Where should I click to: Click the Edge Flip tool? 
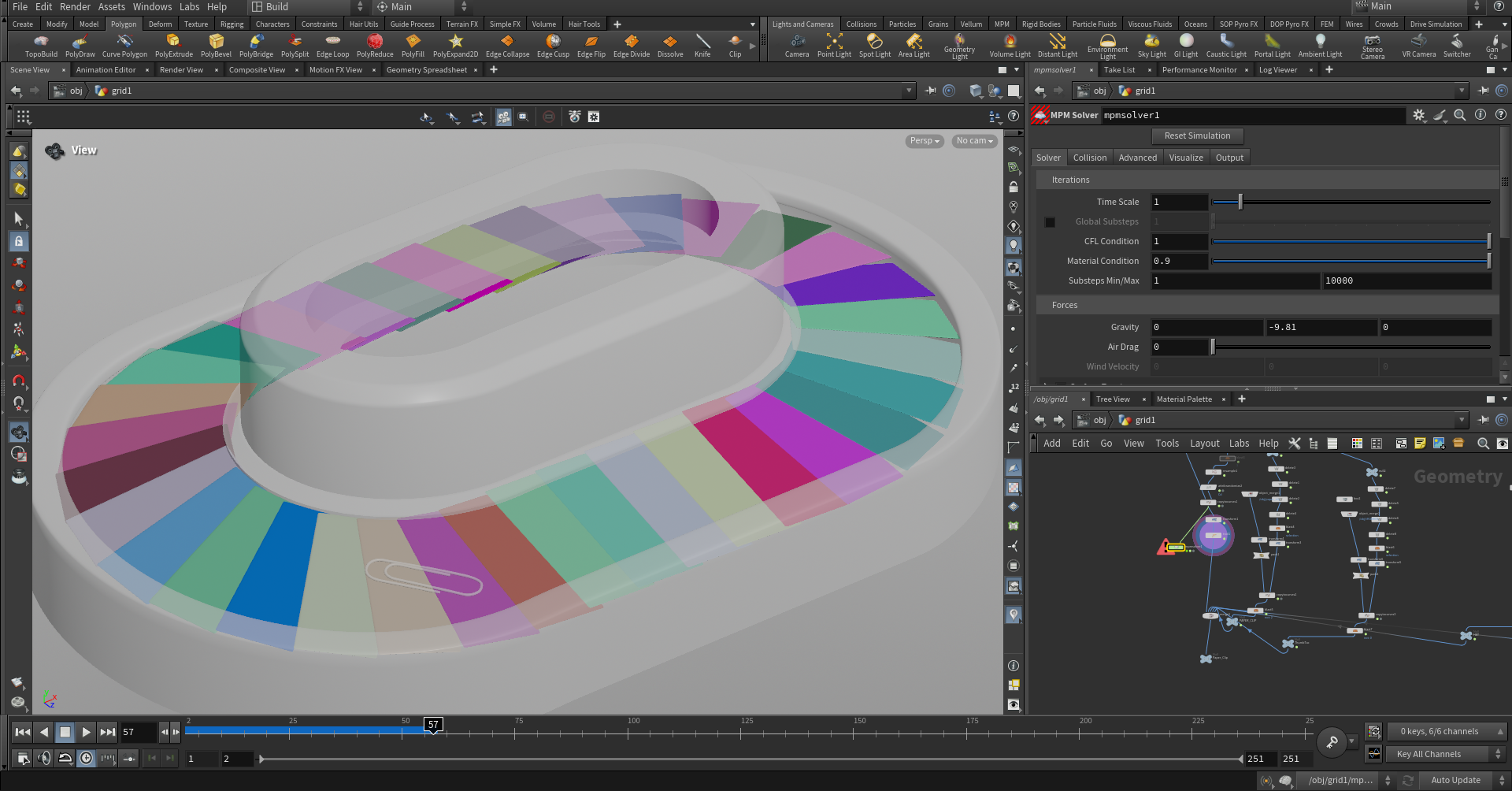(591, 46)
